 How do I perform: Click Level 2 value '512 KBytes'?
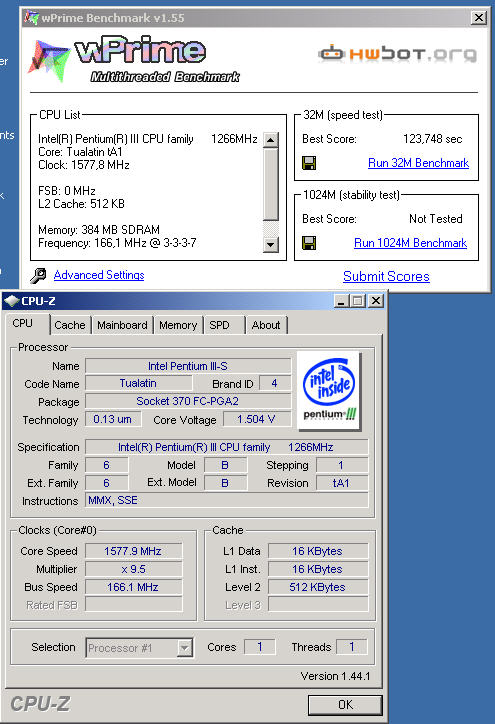318,587
